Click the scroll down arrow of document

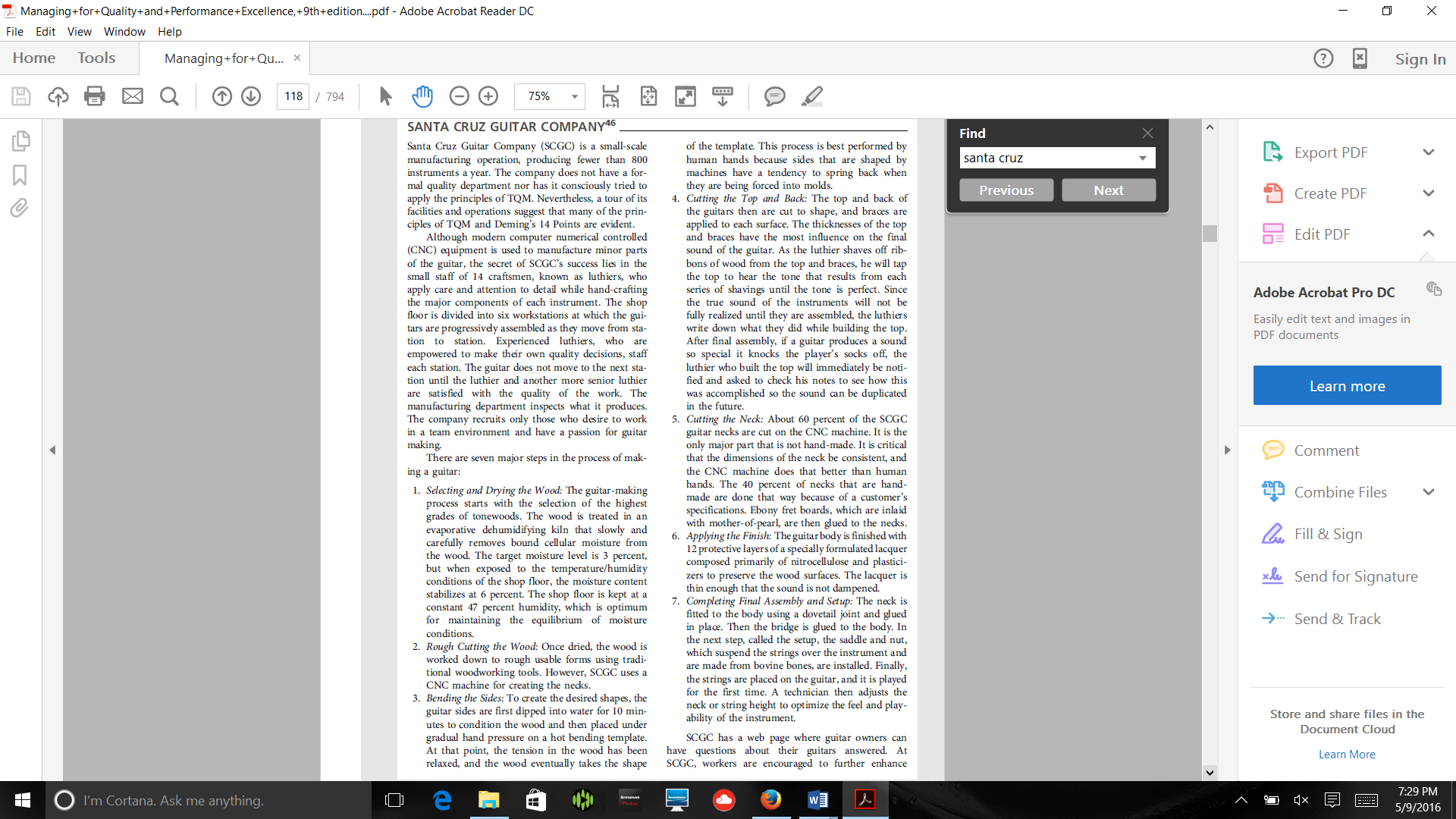[1210, 773]
